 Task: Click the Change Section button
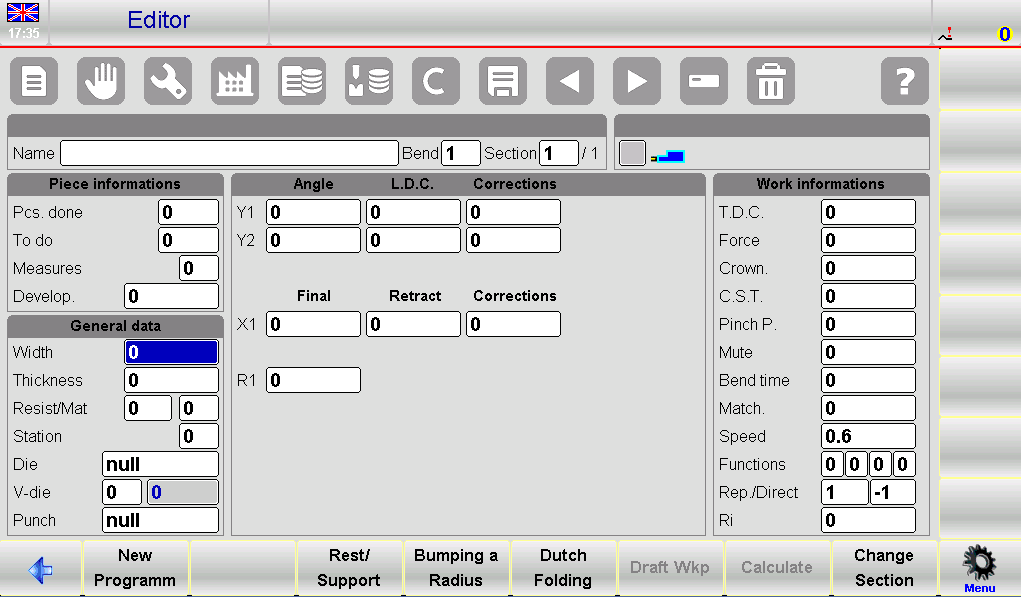(884, 568)
